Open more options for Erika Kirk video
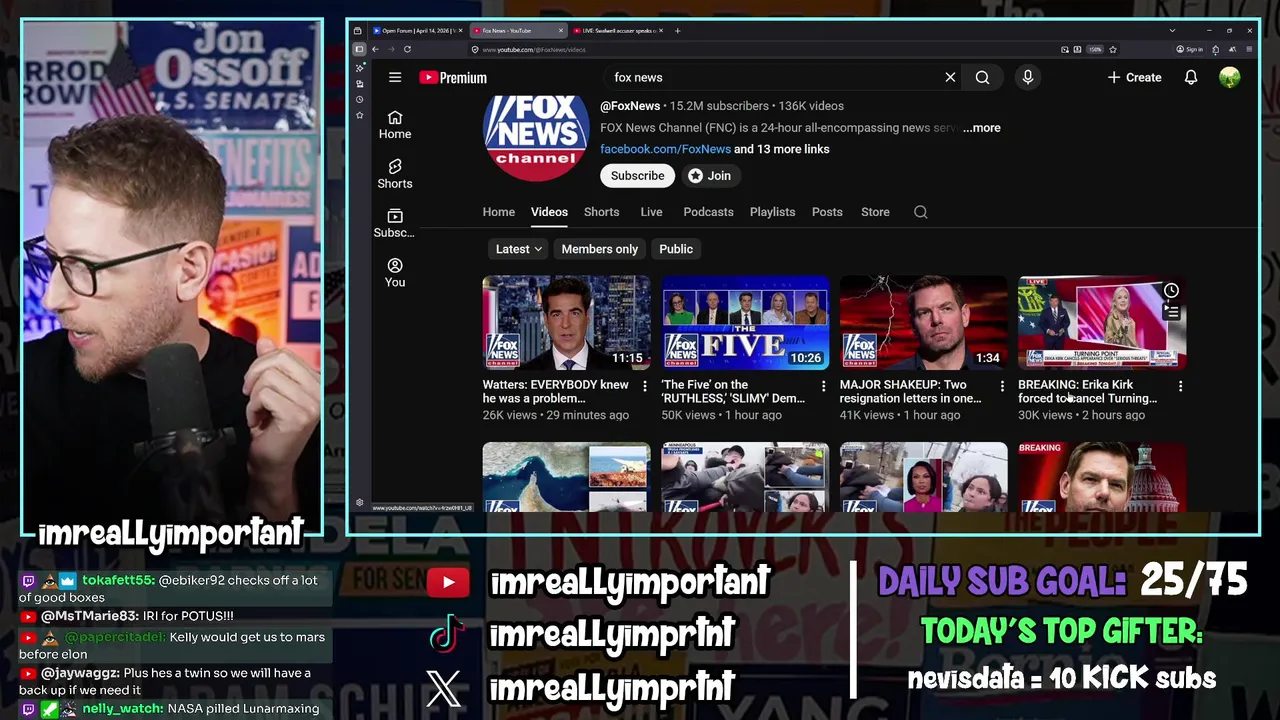 1181,386
